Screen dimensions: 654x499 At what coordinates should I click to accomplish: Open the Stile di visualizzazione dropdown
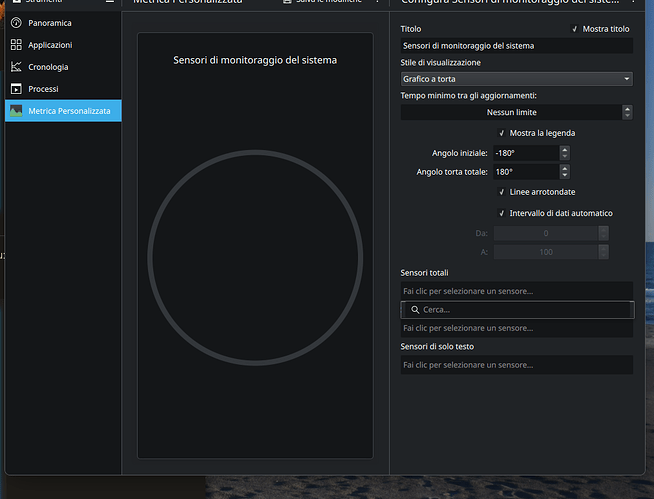(516, 78)
